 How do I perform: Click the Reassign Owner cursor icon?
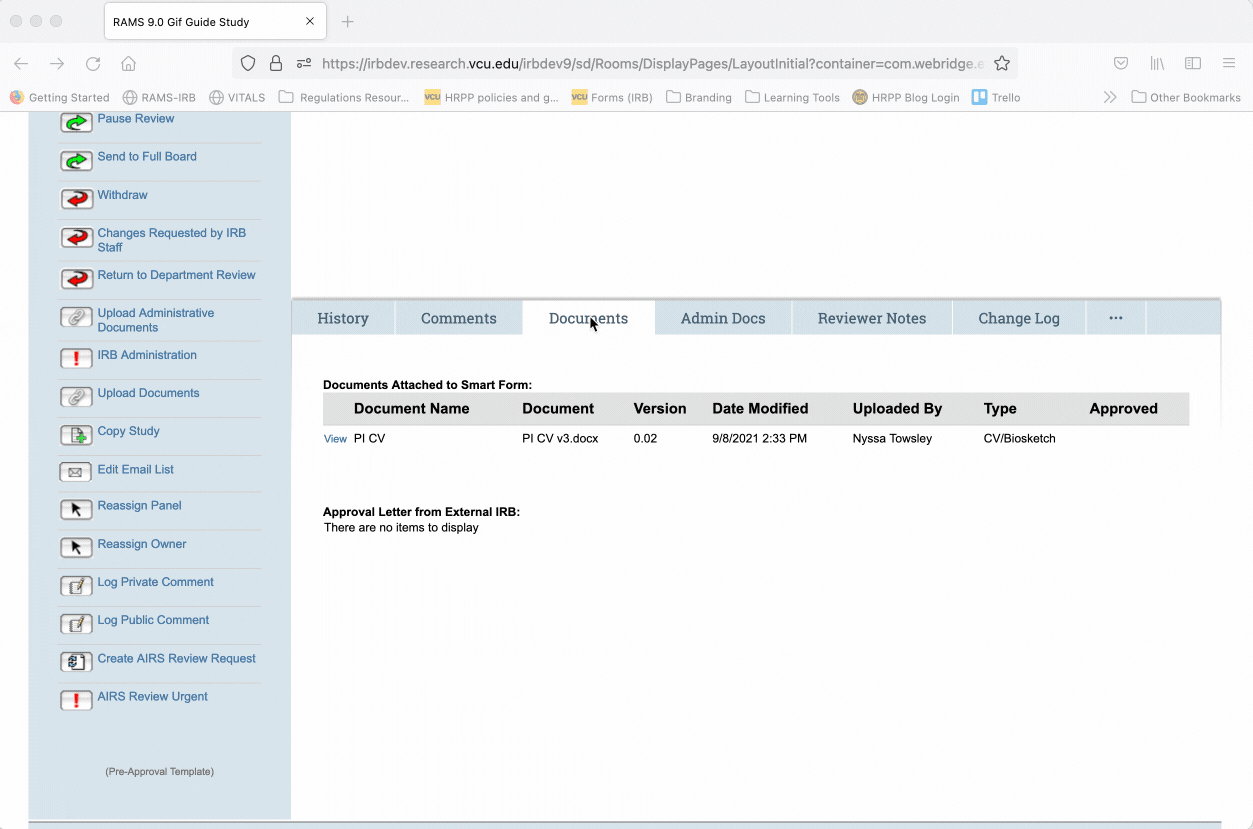pos(76,548)
